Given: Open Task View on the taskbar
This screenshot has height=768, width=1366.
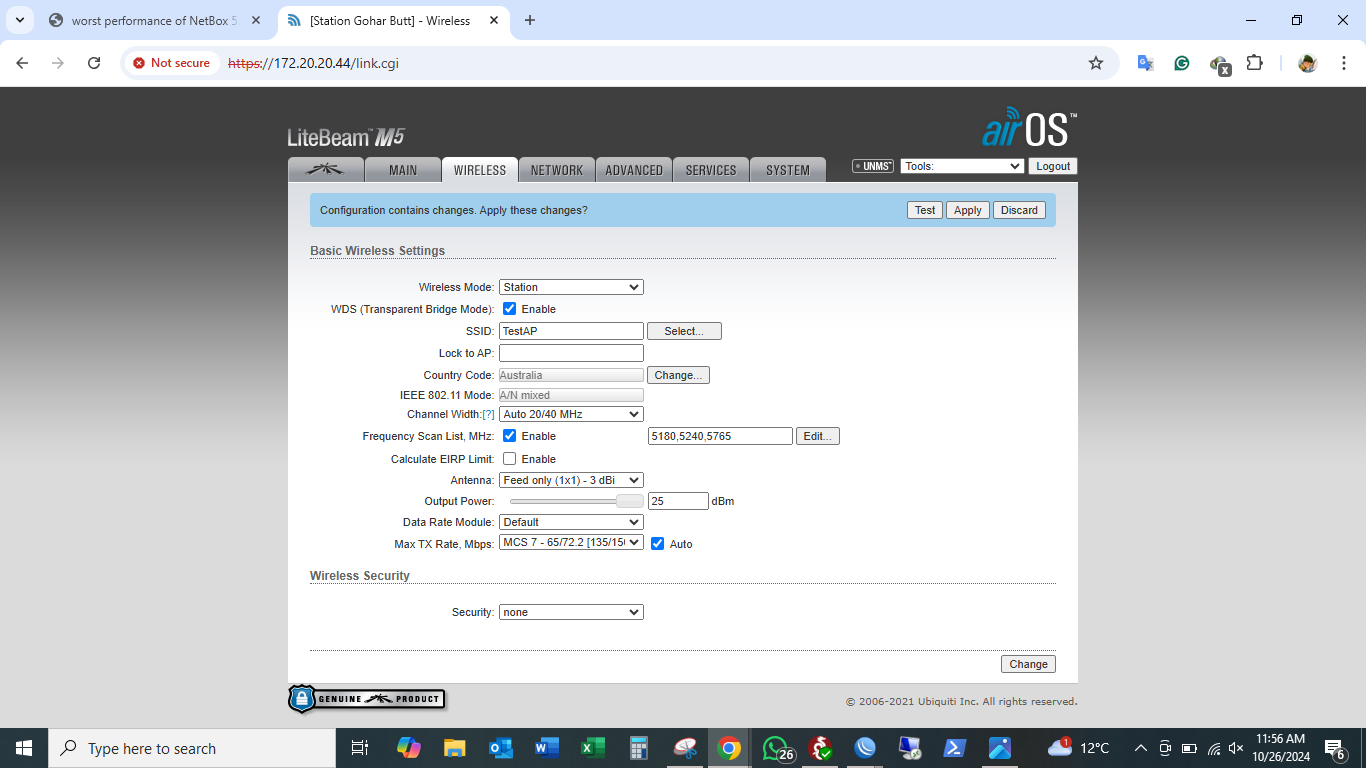Looking at the screenshot, I should point(360,748).
